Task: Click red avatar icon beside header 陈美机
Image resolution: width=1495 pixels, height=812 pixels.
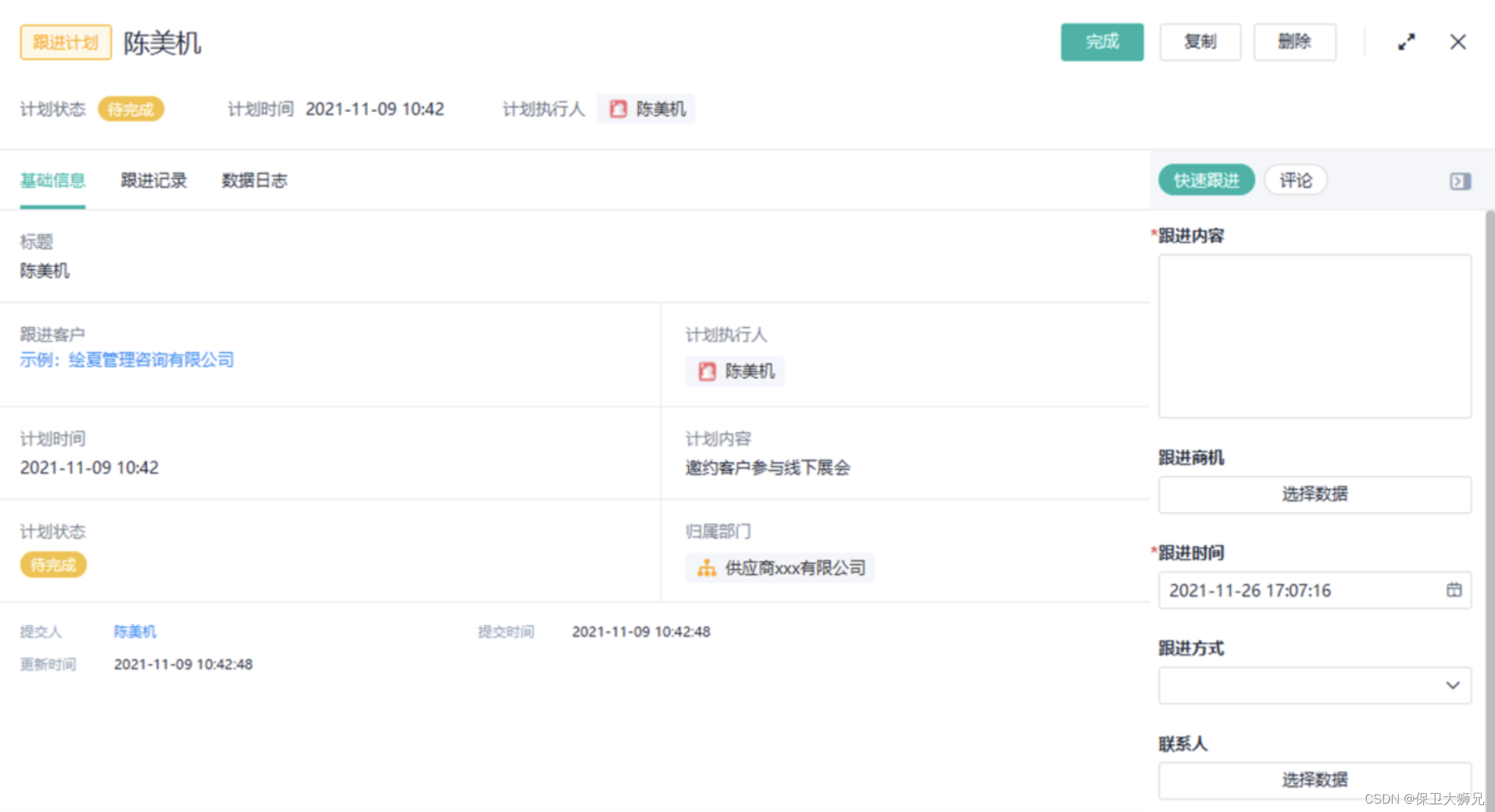Action: 618,109
